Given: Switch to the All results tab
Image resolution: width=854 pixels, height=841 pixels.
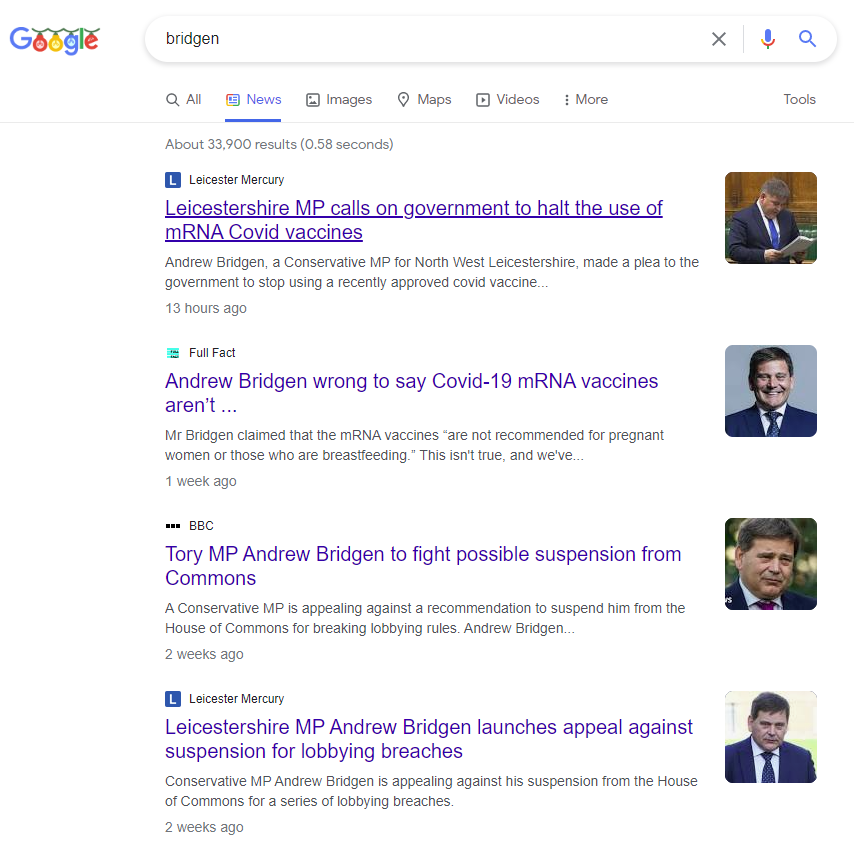Looking at the screenshot, I should pyautogui.click(x=184, y=100).
